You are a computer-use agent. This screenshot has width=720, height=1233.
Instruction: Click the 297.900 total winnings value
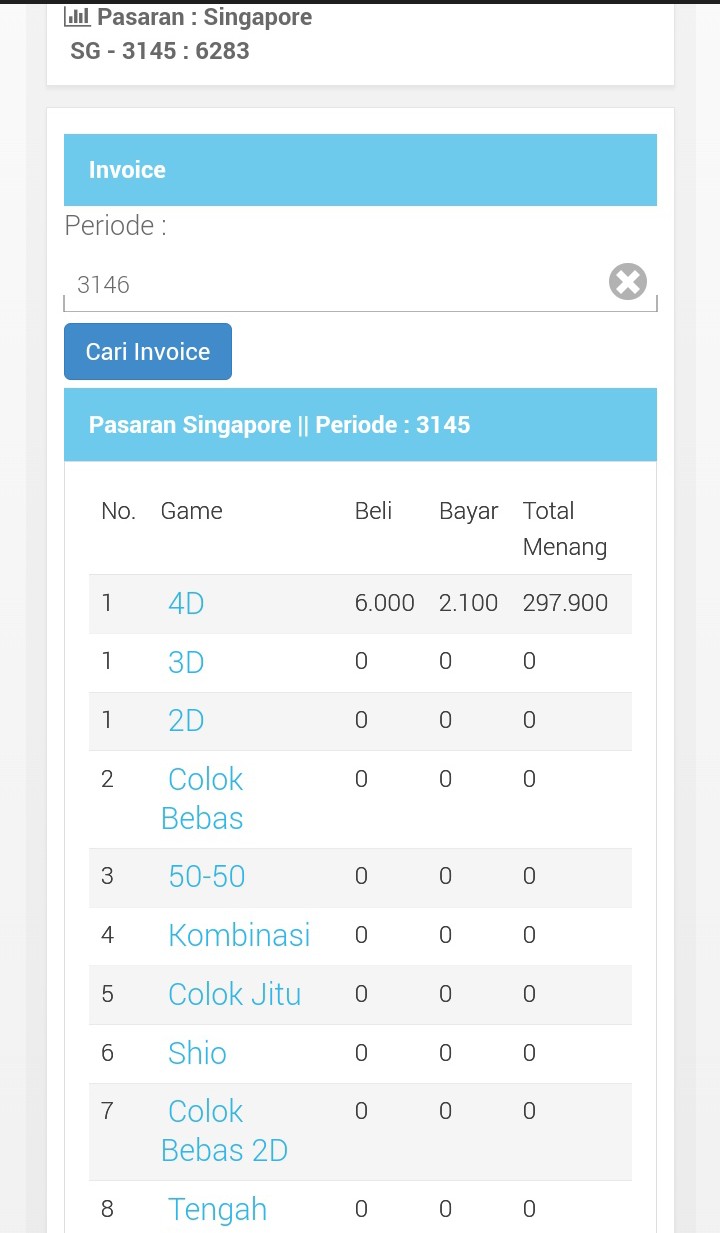coord(565,603)
